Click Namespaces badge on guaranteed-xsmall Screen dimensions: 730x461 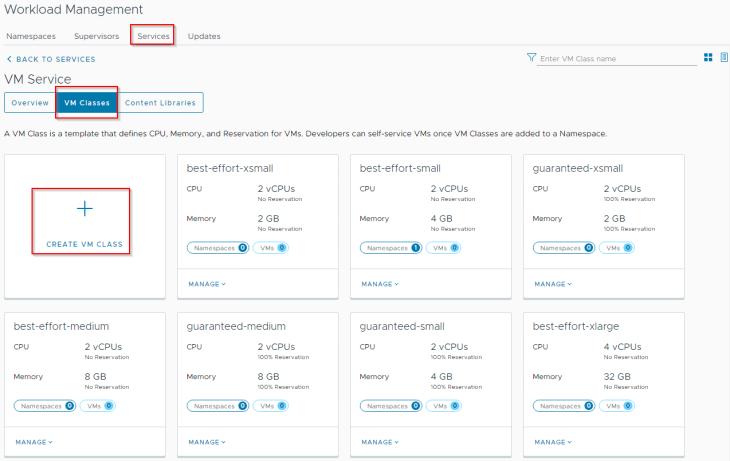click(x=564, y=248)
